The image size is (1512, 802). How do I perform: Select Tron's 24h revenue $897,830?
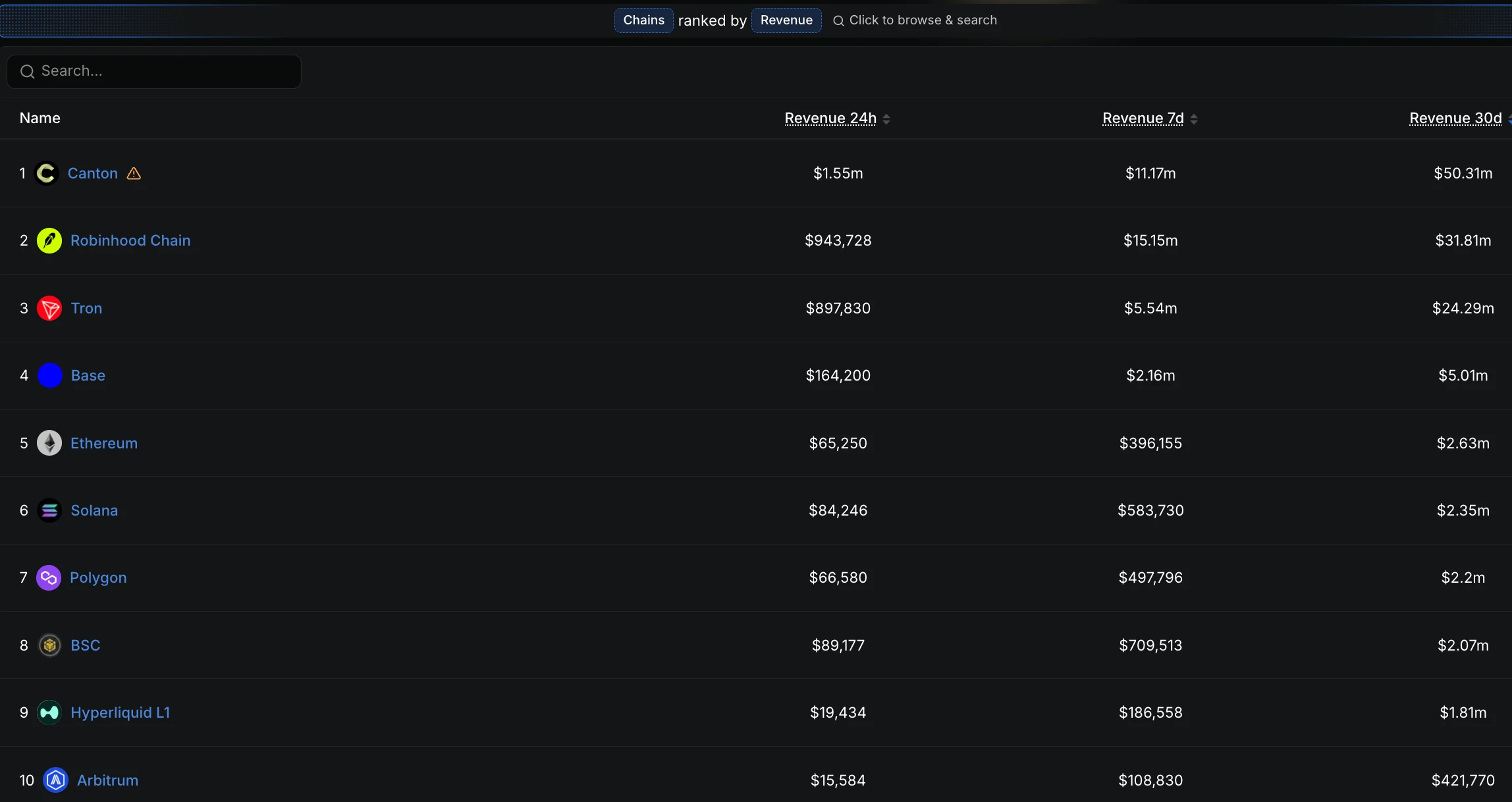coord(838,308)
